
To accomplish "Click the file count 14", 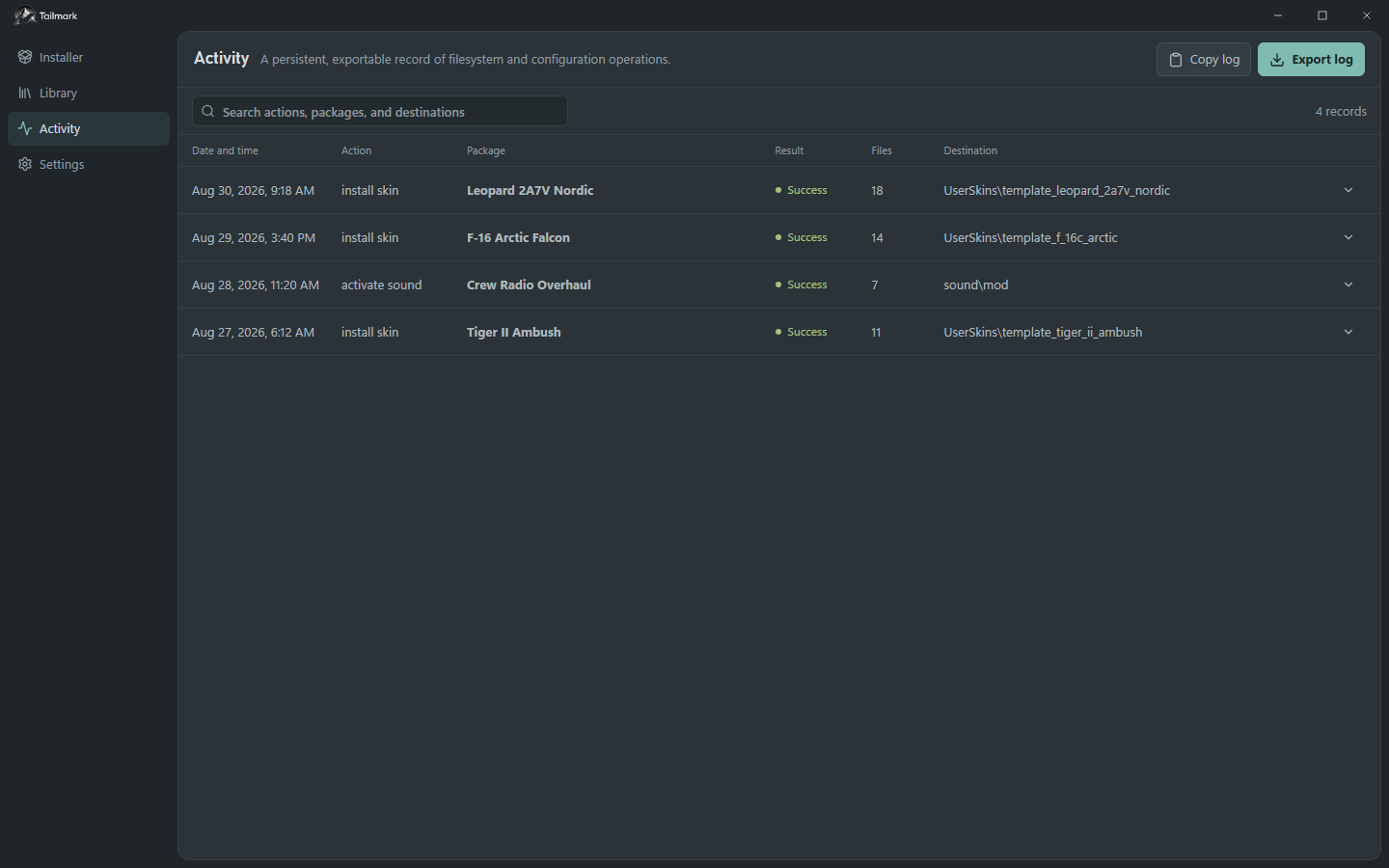I will tap(877, 237).
